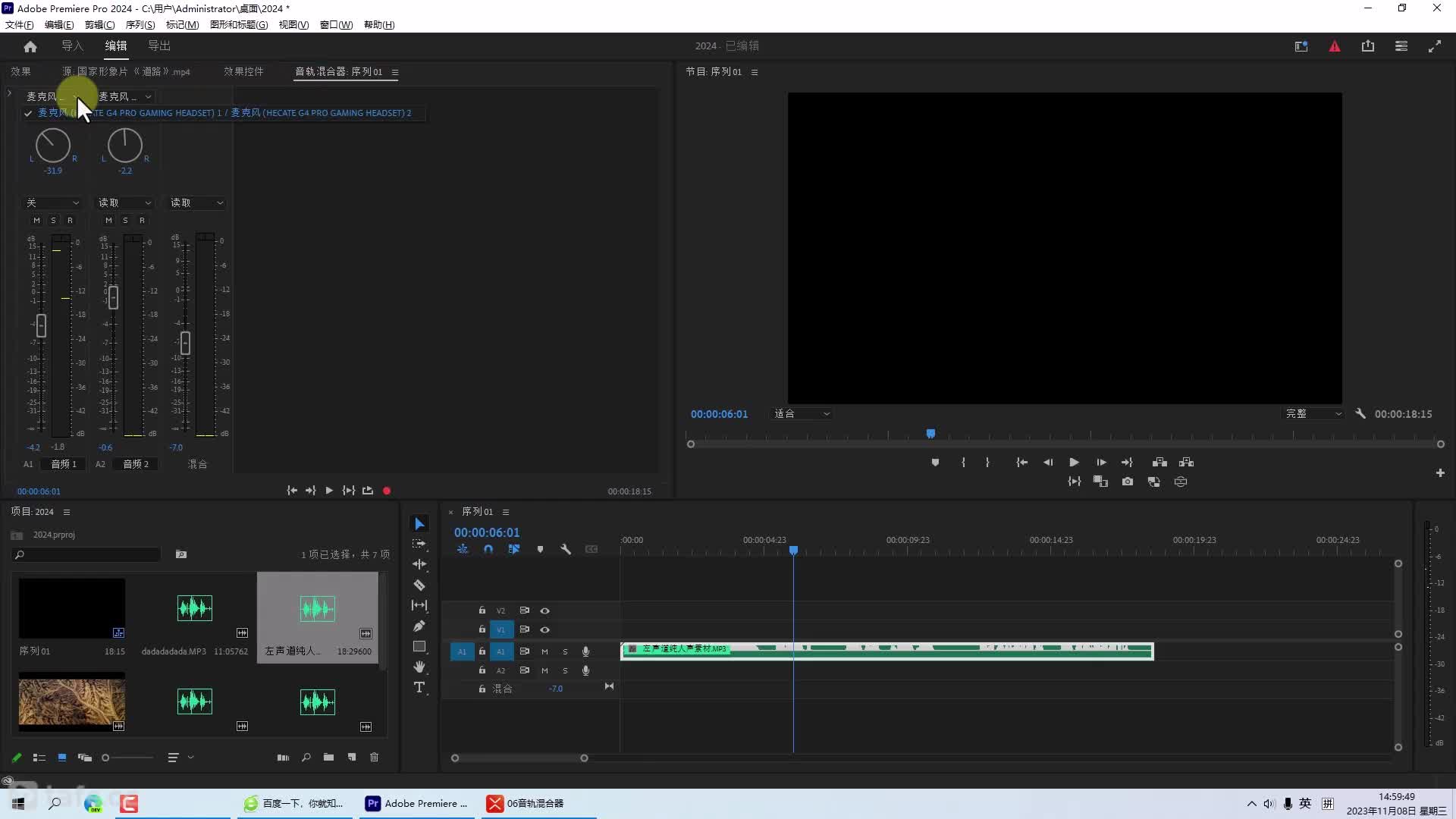
Task: Click the find magnifier in project panel footer
Action: 306,758
